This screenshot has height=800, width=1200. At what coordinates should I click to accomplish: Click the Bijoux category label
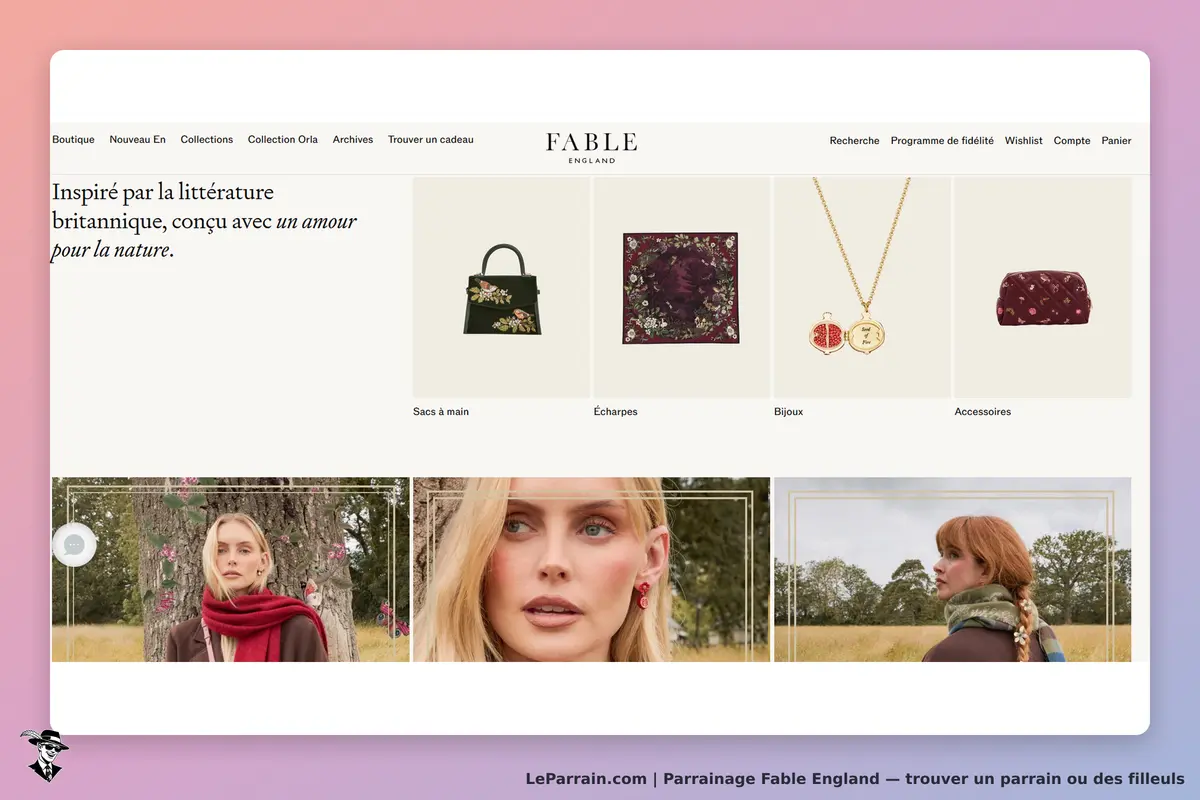coord(788,412)
